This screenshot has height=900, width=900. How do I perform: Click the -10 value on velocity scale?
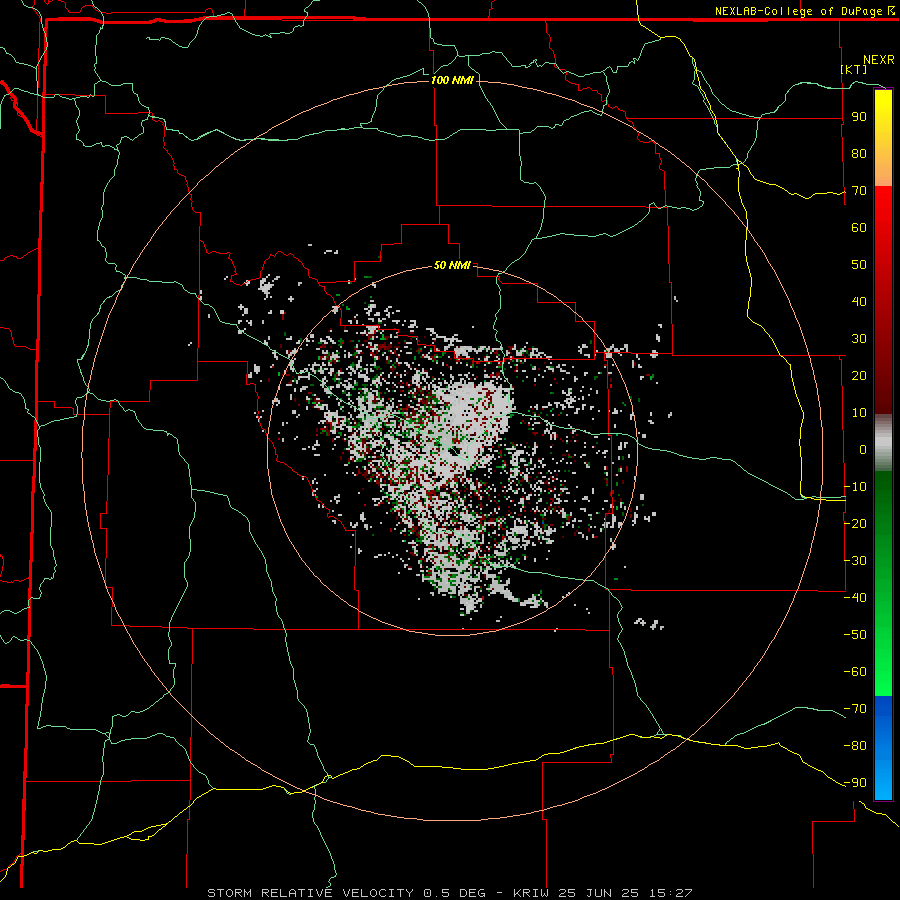pos(855,487)
